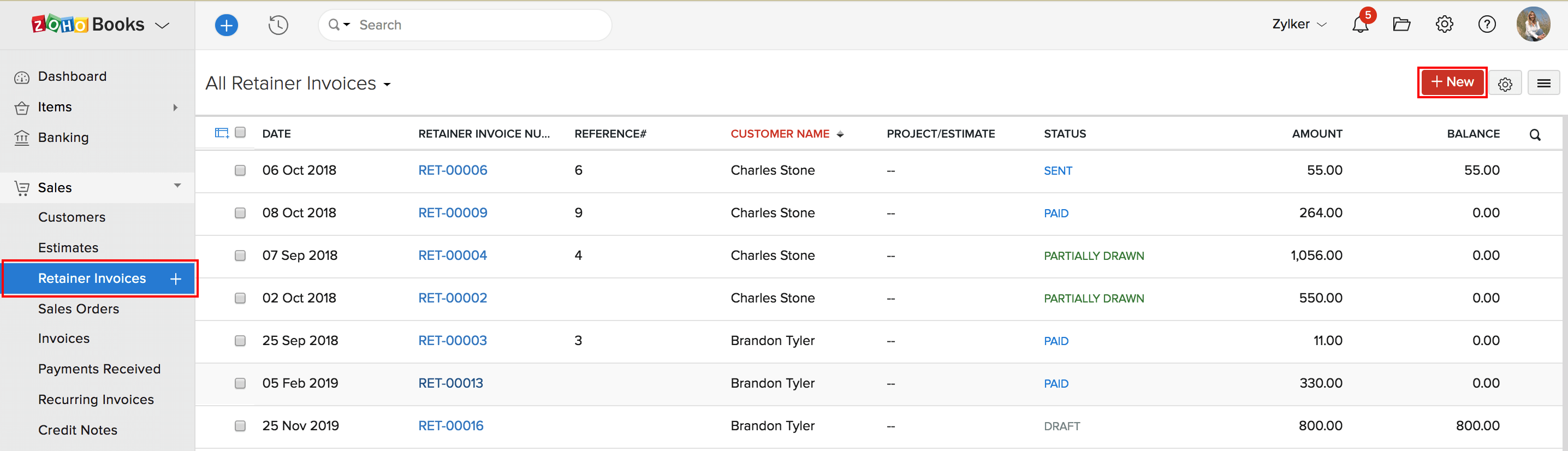This screenshot has width=1568, height=451.
Task: Open the recent history clock icon
Action: point(278,25)
